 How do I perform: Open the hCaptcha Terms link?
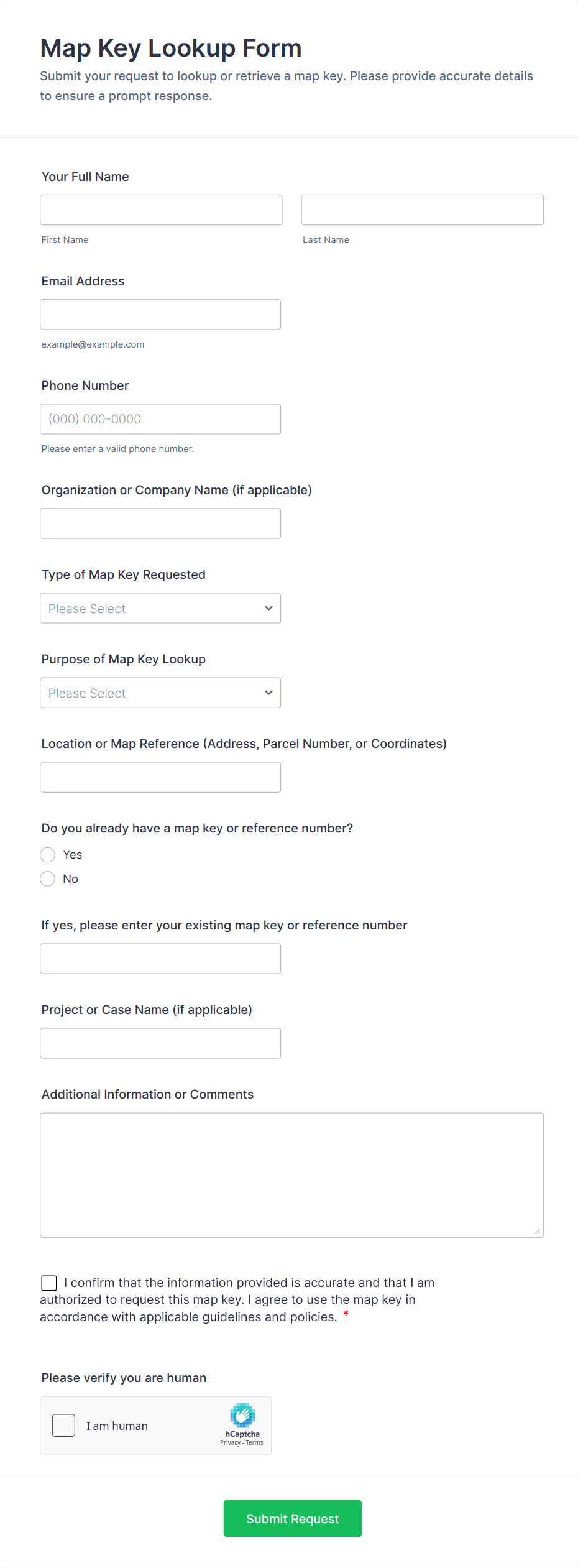point(255,1442)
